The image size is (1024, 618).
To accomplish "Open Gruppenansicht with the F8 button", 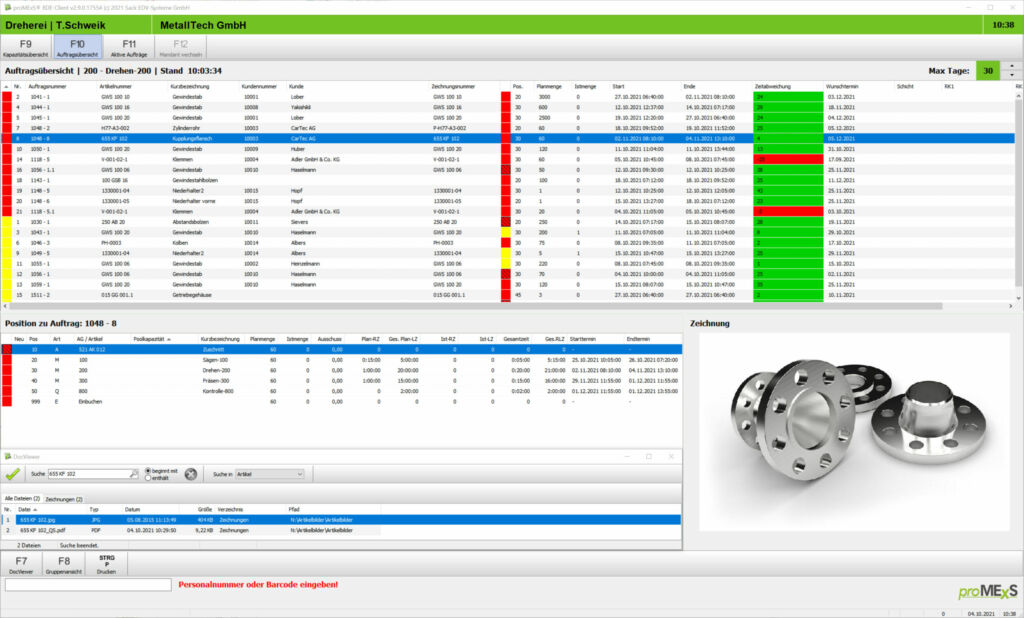I will point(64,565).
